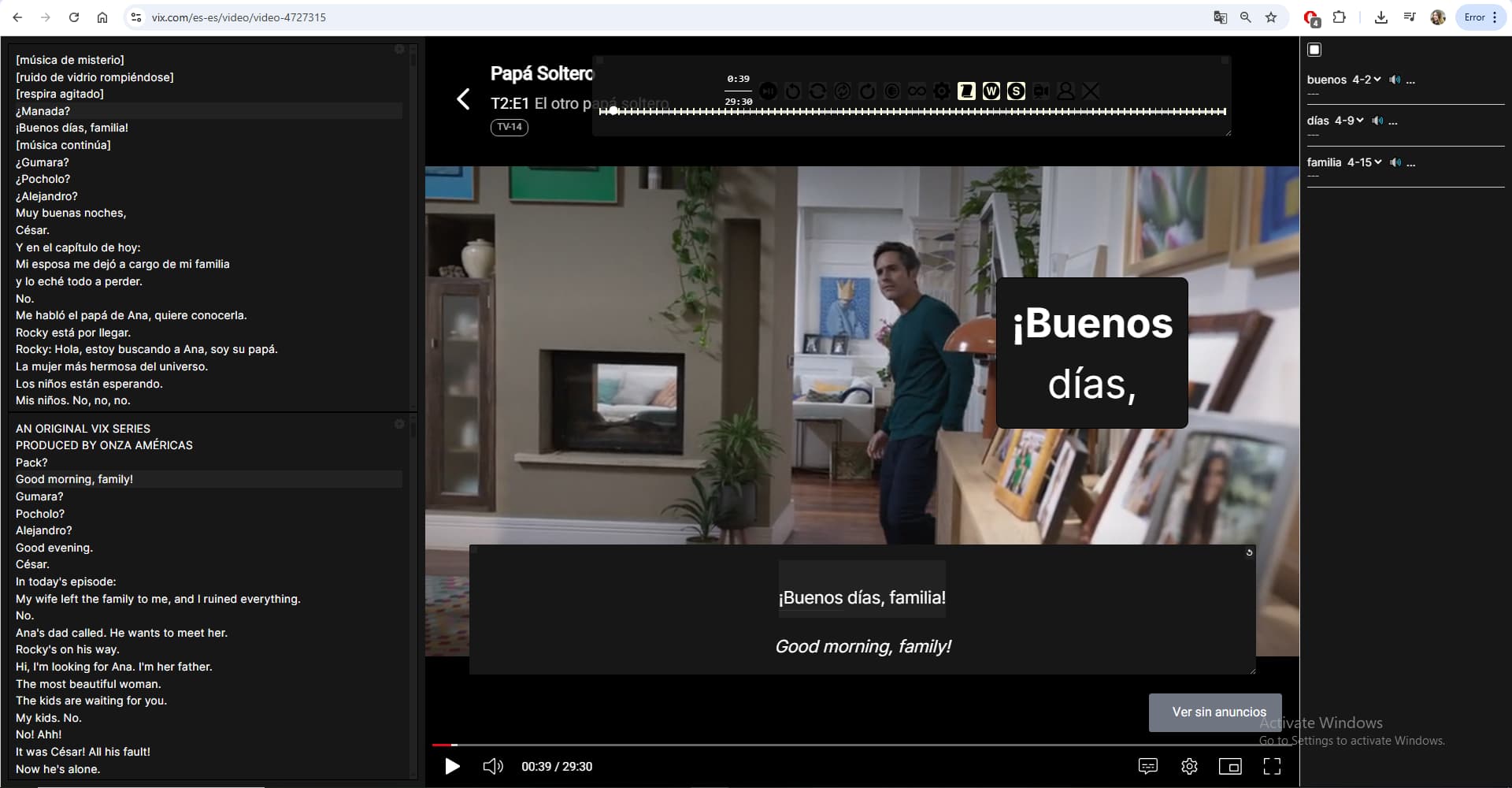1512x788 pixels.
Task: Toggle the W button in overlay toolbar
Action: coord(991,91)
